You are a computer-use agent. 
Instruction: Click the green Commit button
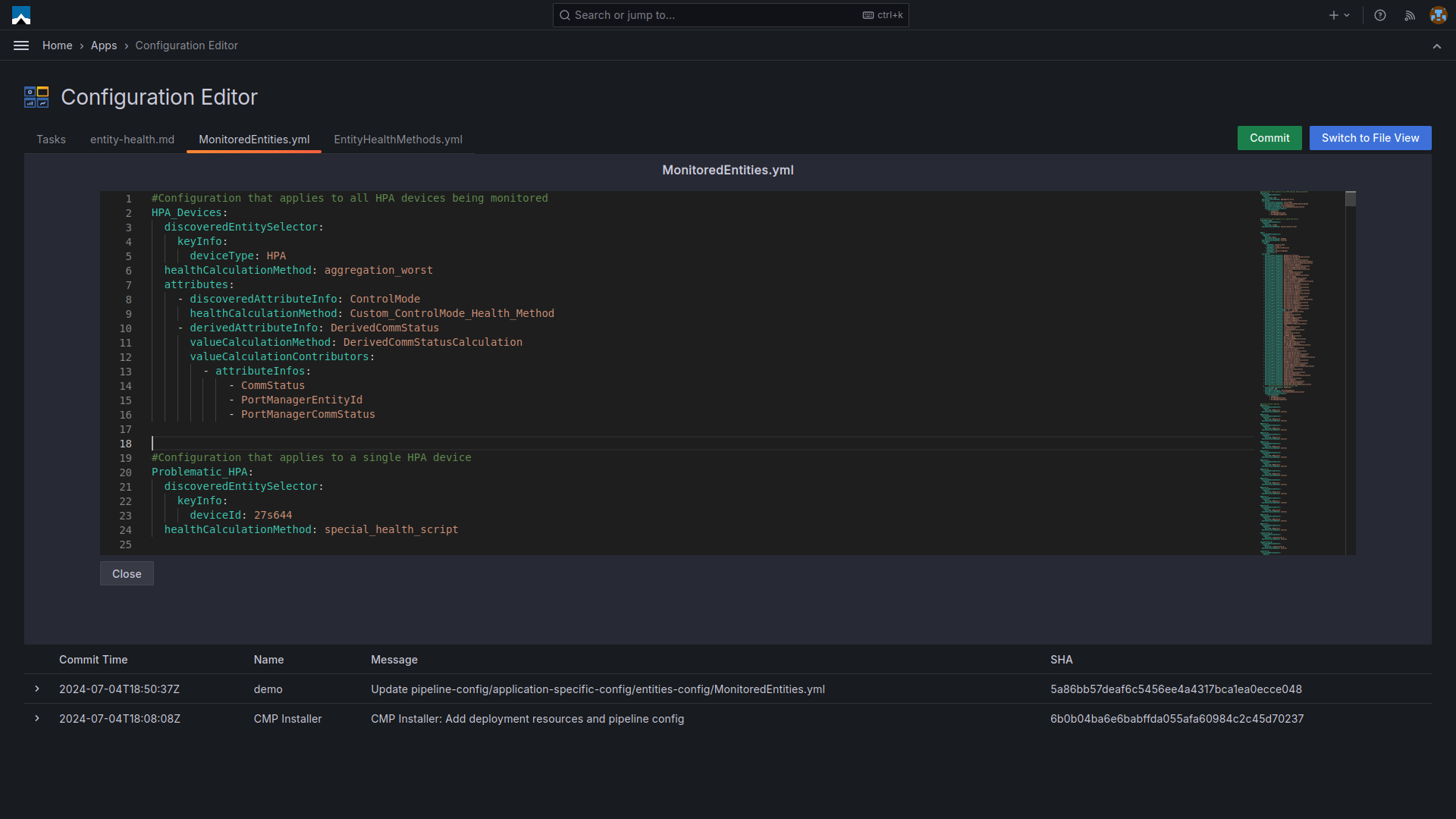point(1269,138)
